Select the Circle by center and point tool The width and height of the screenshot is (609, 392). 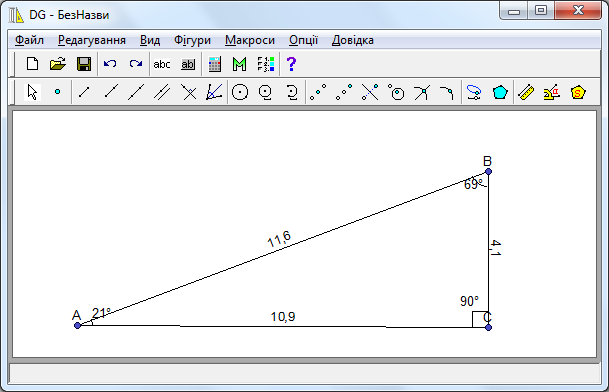[240, 92]
